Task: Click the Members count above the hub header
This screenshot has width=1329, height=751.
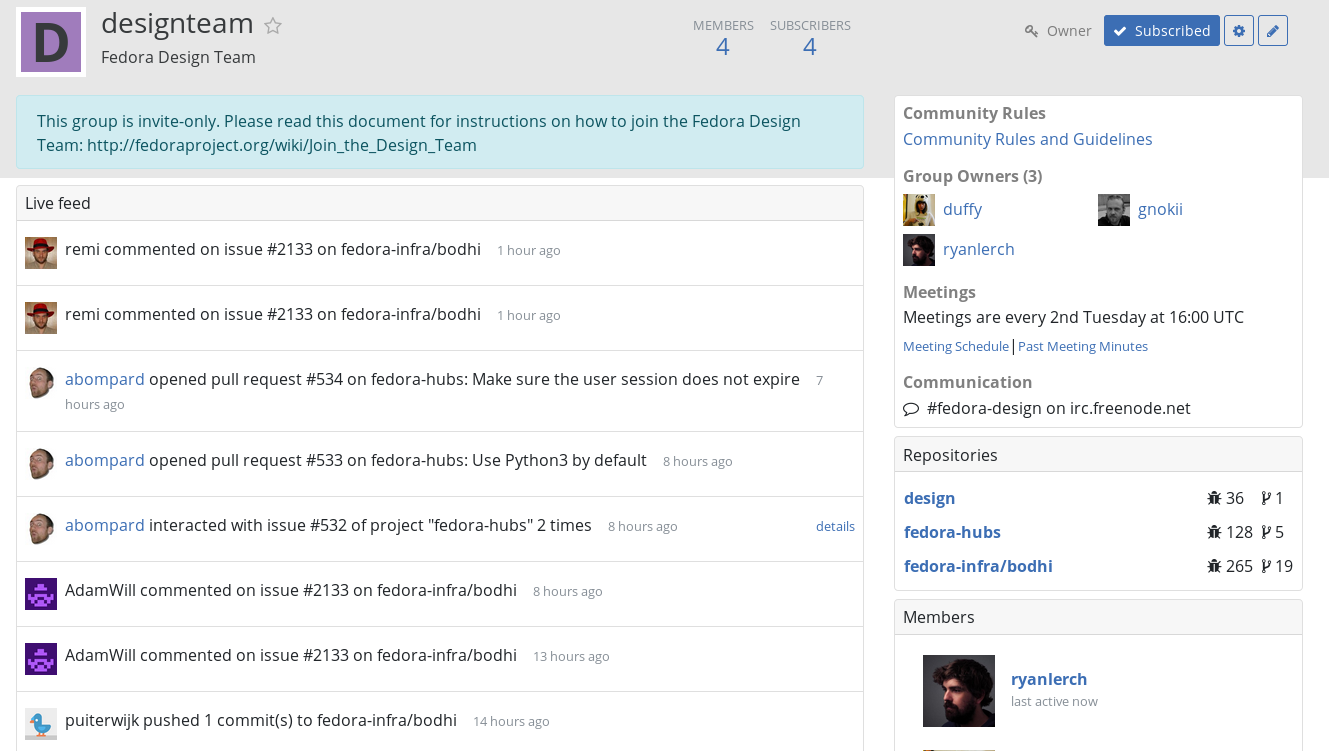Action: point(723,46)
